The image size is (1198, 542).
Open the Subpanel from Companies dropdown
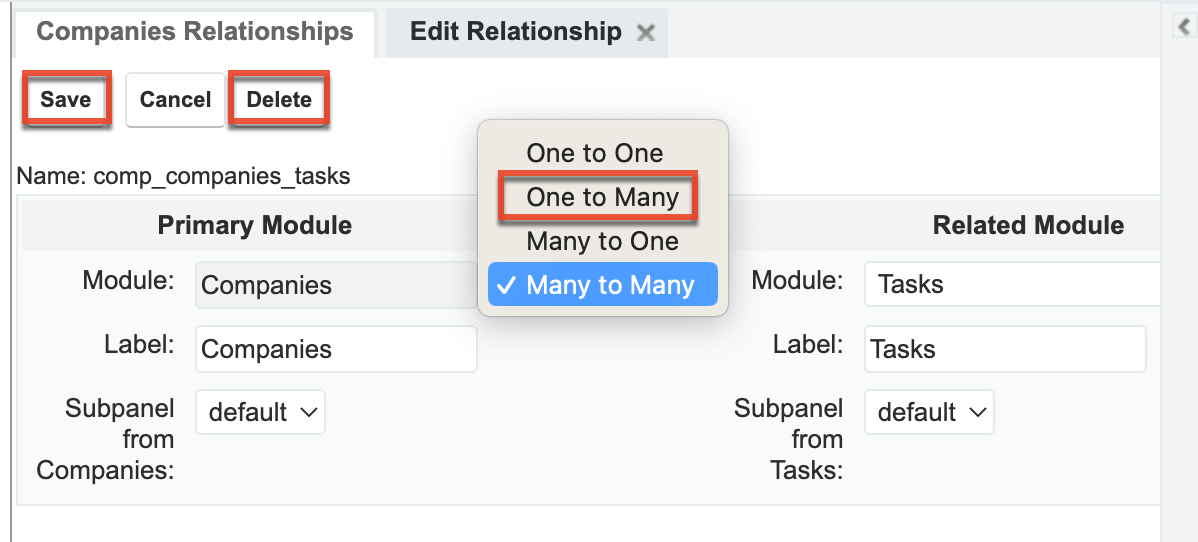(261, 412)
